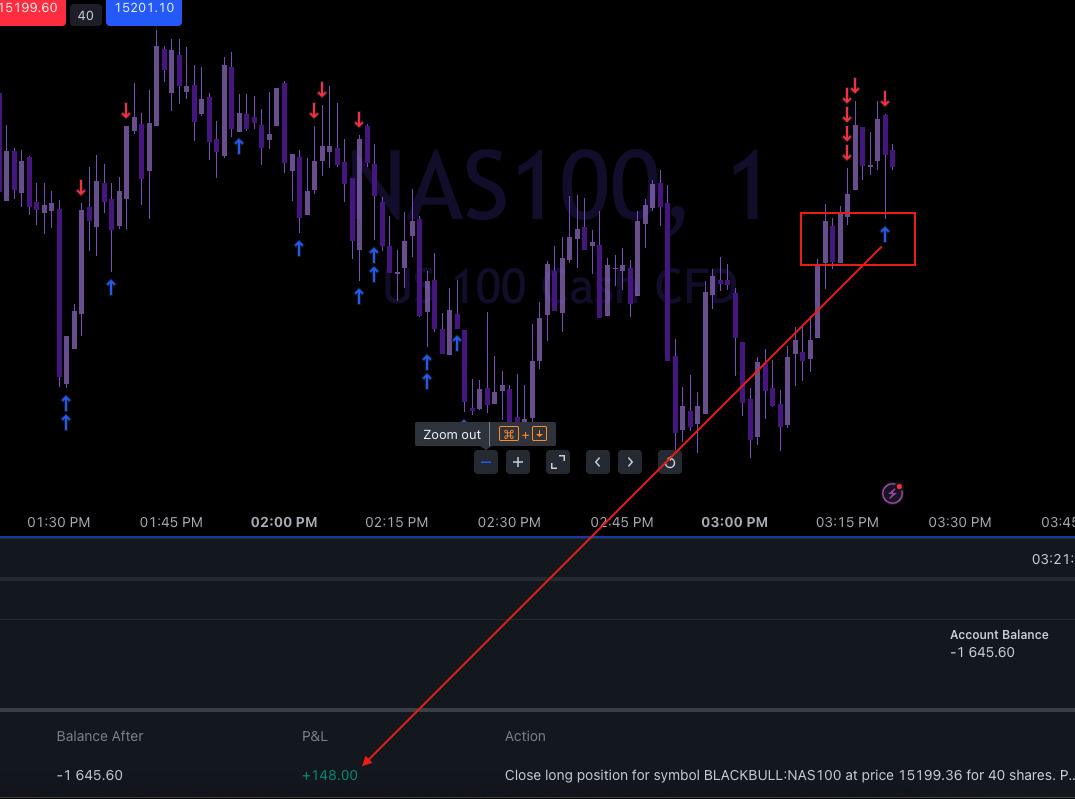Reset the chart view with the circular arrow
This screenshot has width=1075, height=799.
[x=669, y=462]
